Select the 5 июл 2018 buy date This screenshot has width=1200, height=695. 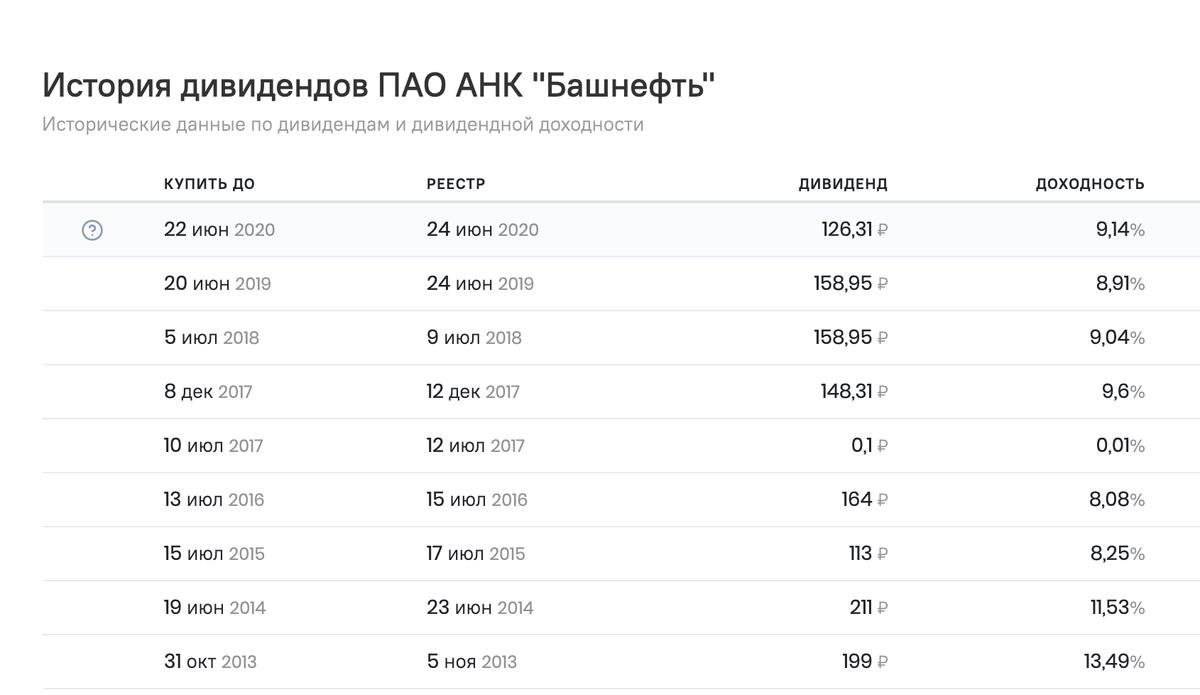(x=212, y=337)
